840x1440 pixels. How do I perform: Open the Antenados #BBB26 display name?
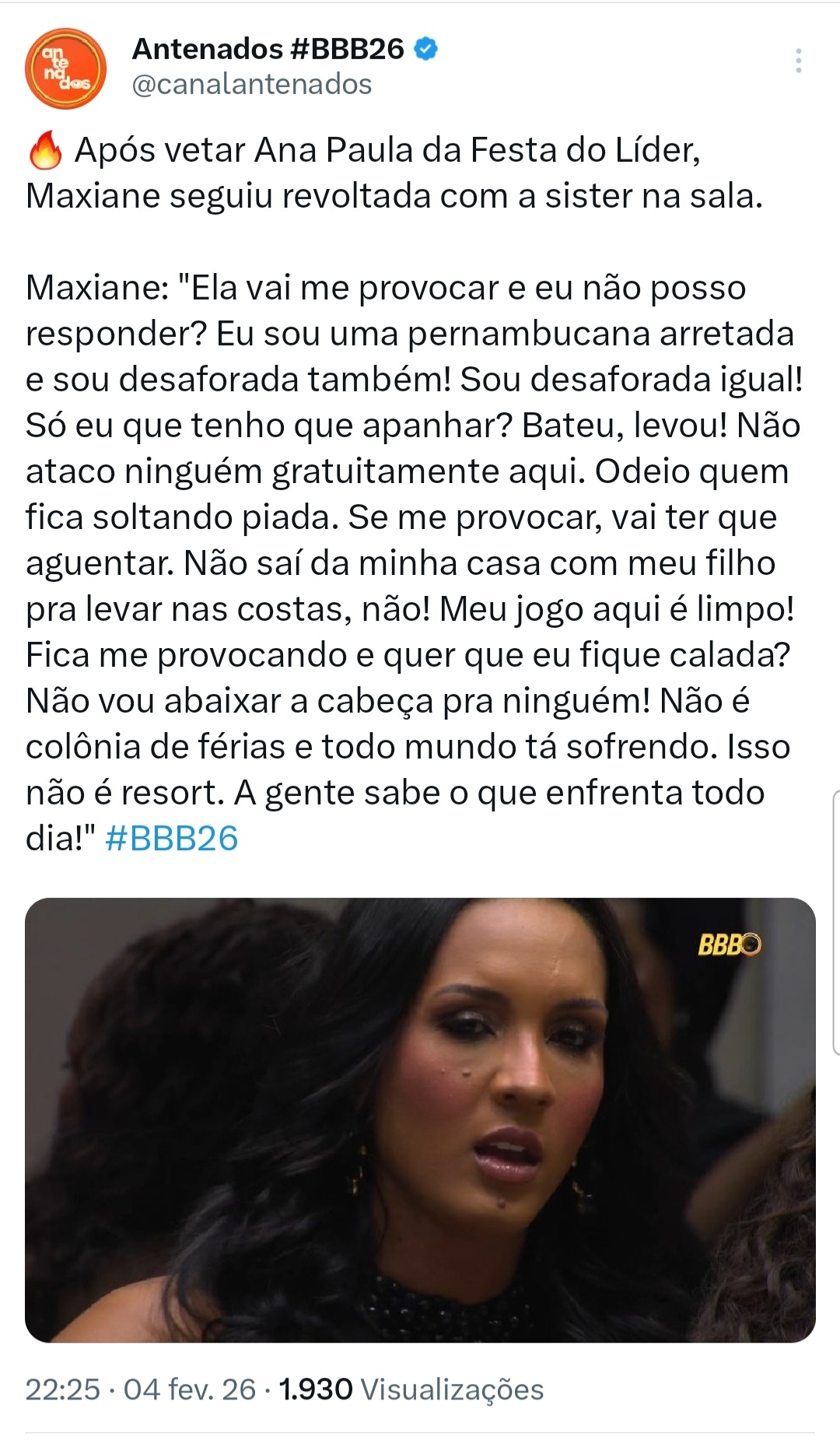pyautogui.click(x=268, y=49)
